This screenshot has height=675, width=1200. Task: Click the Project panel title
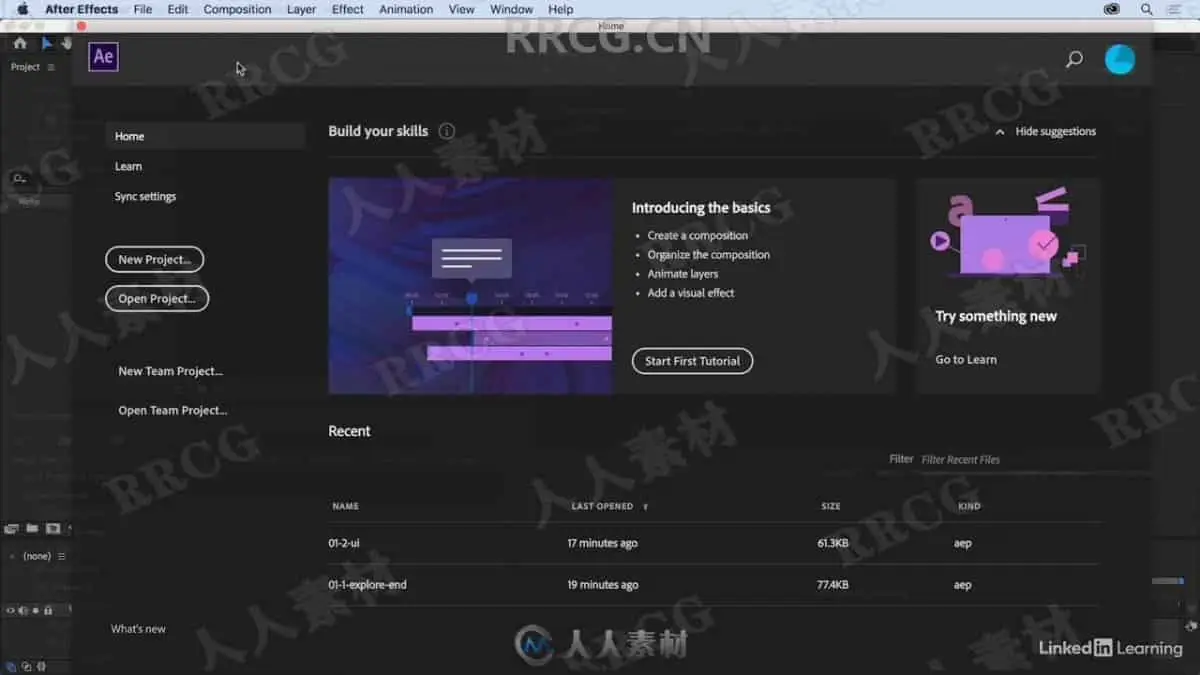click(25, 67)
